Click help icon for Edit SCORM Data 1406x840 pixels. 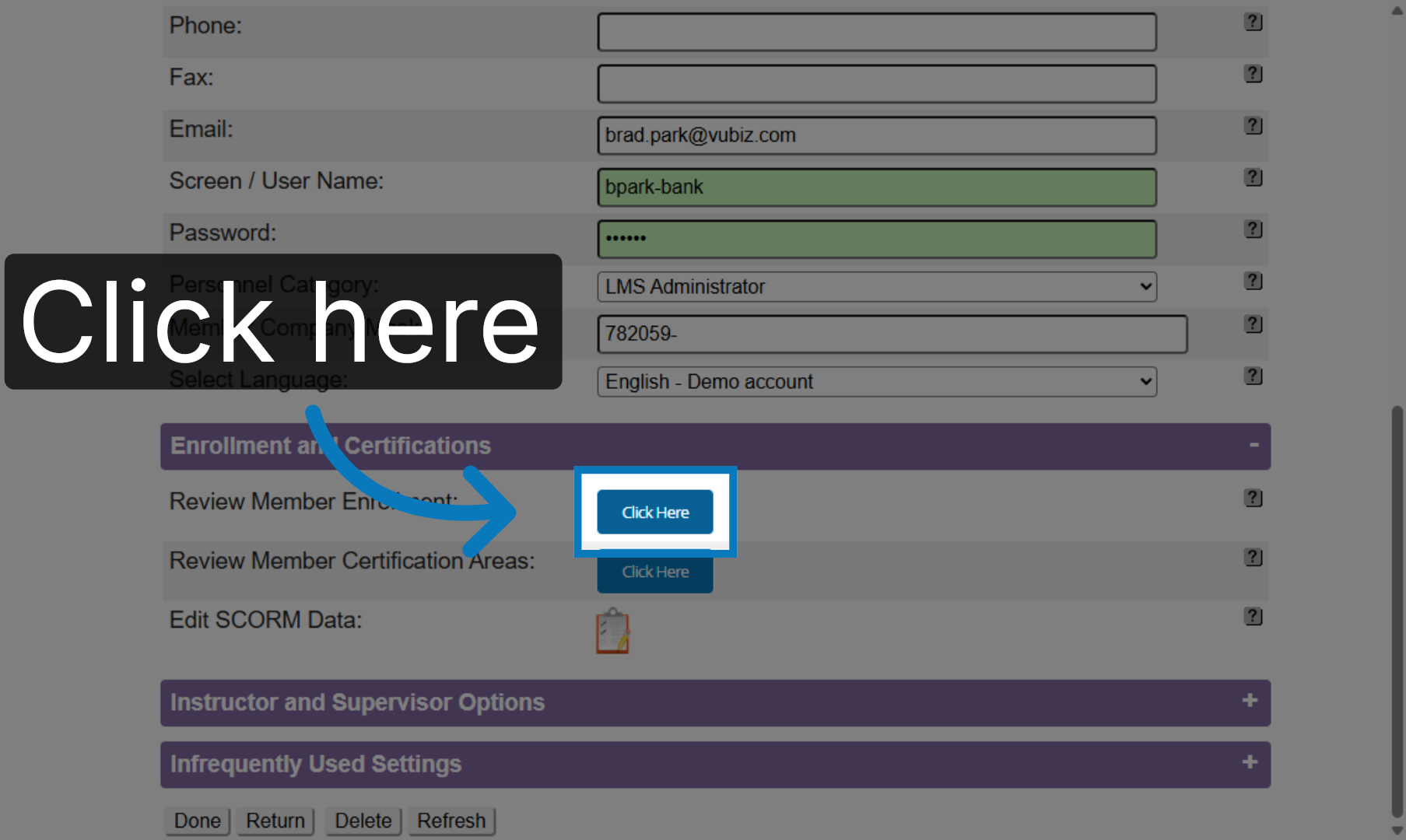click(x=1253, y=617)
